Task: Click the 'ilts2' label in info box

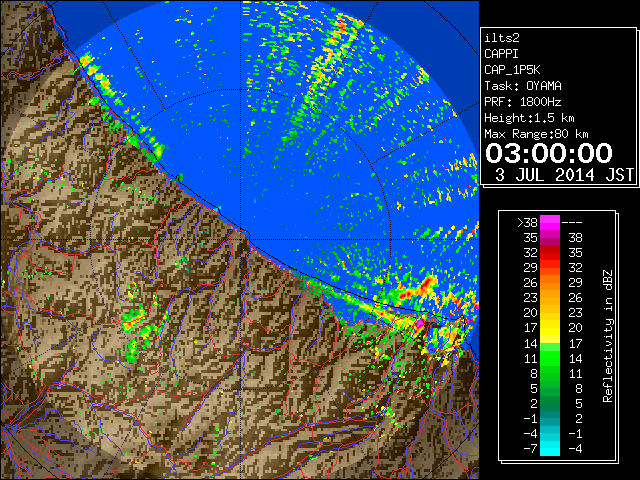Action: 502,38
